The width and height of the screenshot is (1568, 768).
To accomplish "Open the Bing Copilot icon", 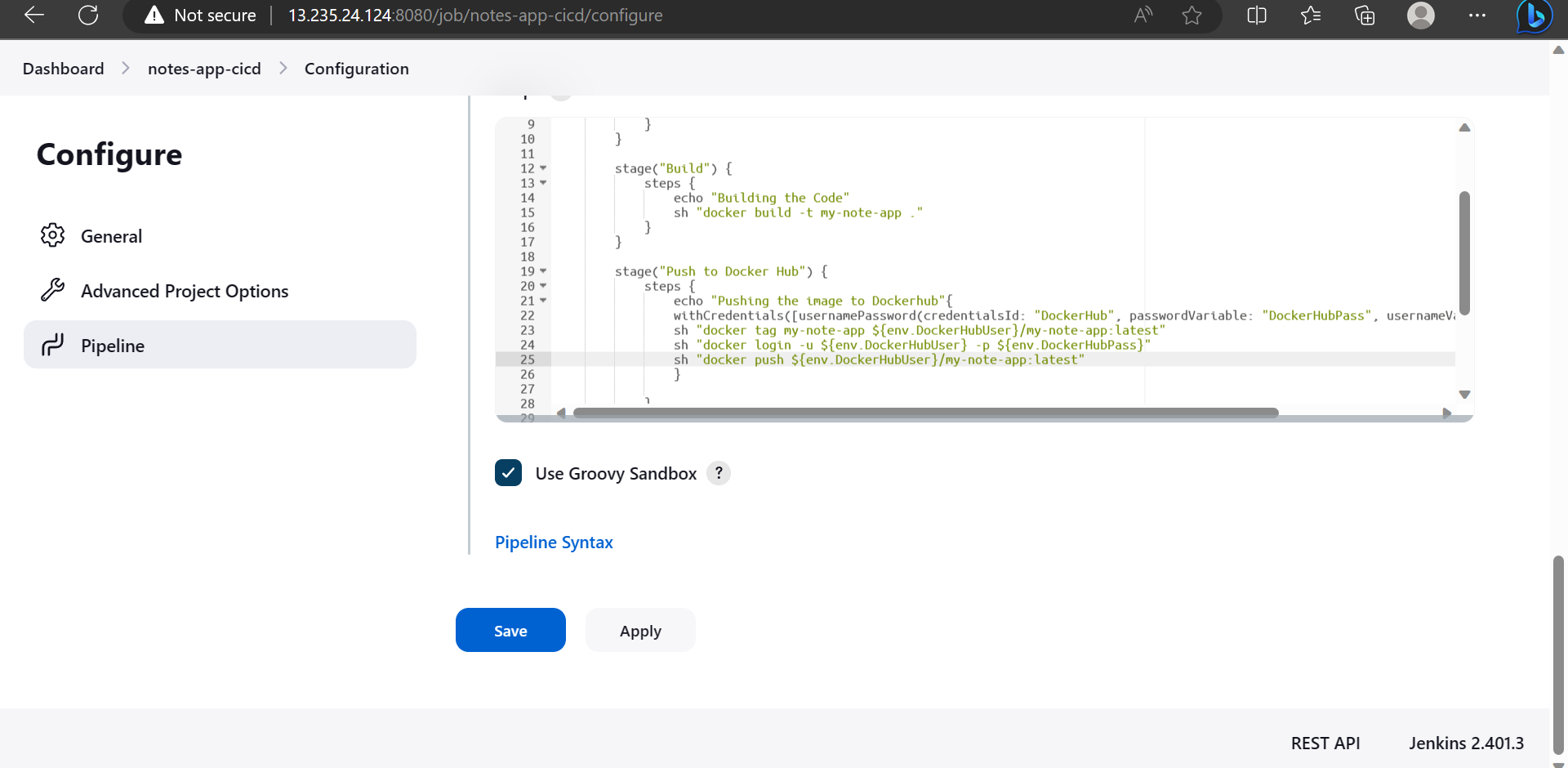I will pos(1533,16).
